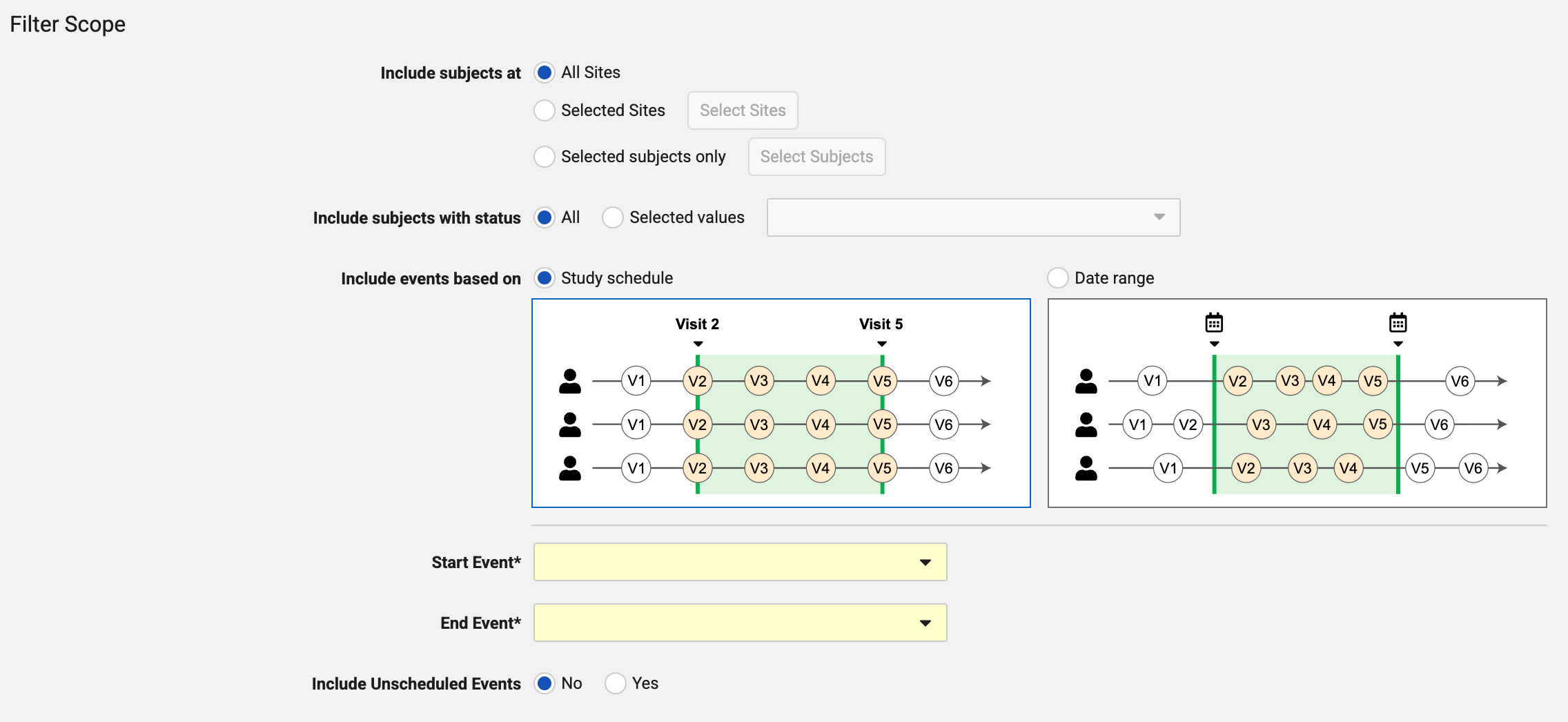The height and width of the screenshot is (722, 1568).
Task: Open the End Event dropdown
Action: pos(741,623)
